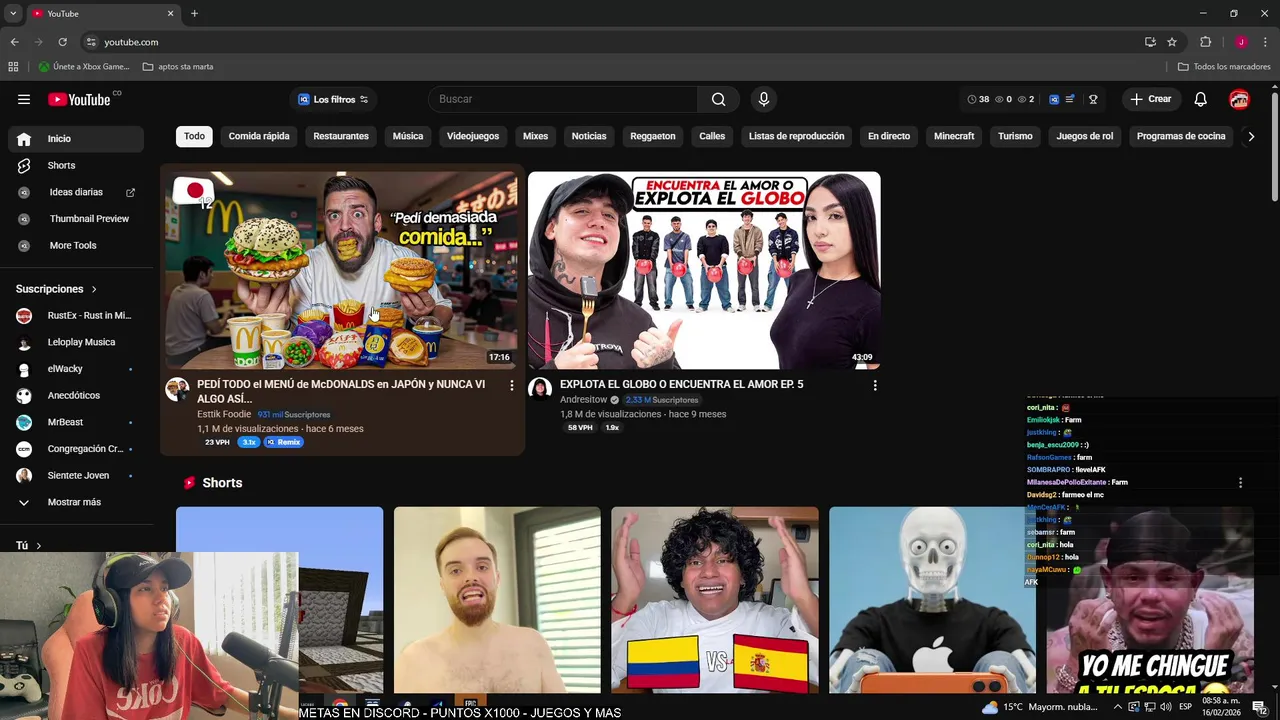1280x720 pixels.
Task: Open MrBeast subscription
Action: (x=75, y=422)
